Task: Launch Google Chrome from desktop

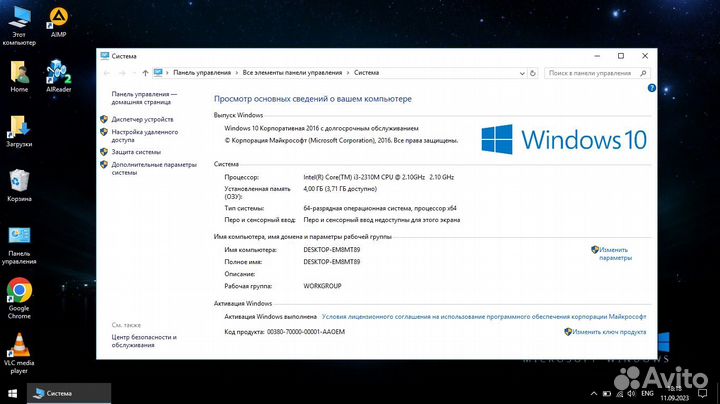Action: click(19, 298)
